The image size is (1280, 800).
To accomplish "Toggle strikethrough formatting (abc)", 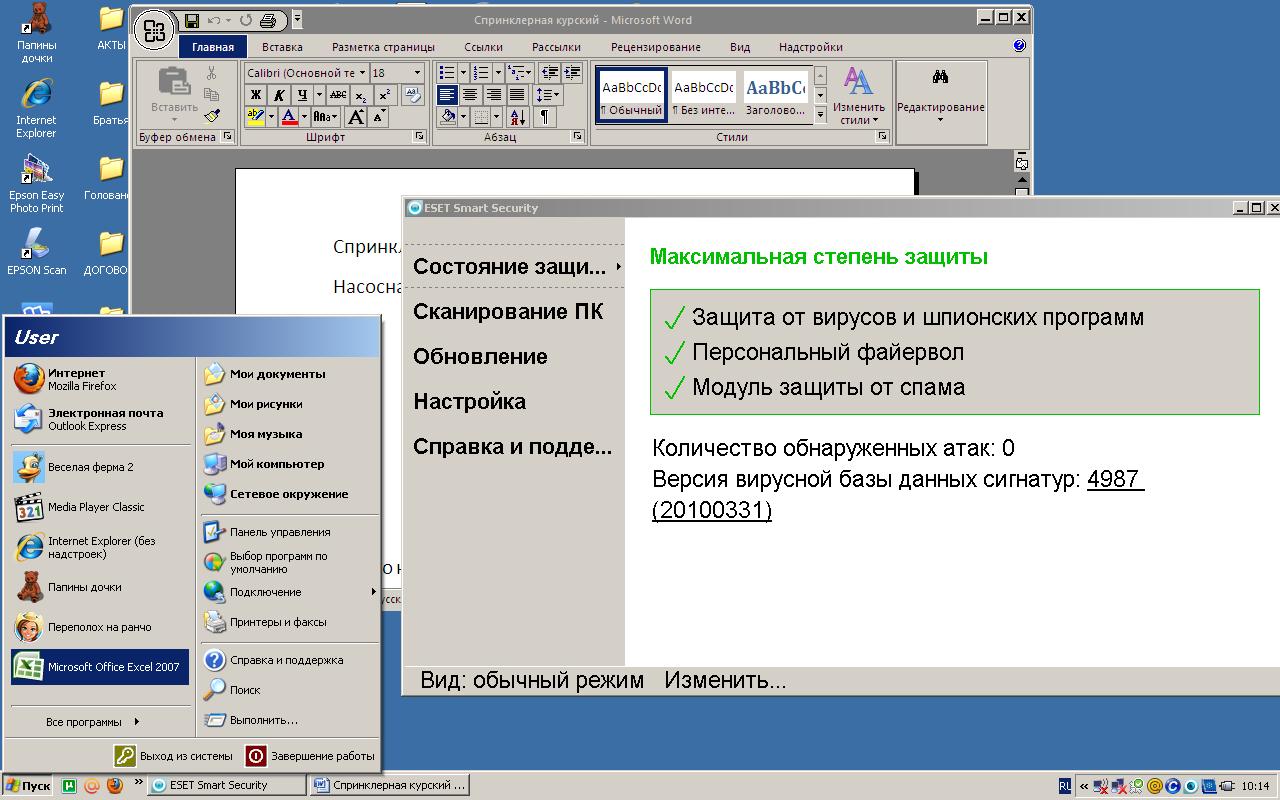I will tap(338, 95).
